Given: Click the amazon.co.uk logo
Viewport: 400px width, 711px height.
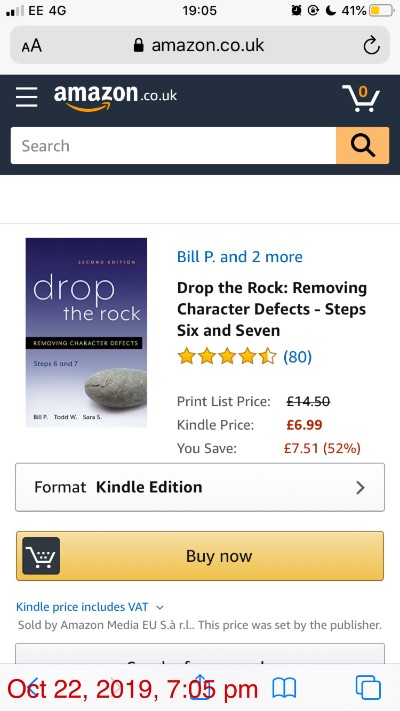Looking at the screenshot, I should [115, 97].
